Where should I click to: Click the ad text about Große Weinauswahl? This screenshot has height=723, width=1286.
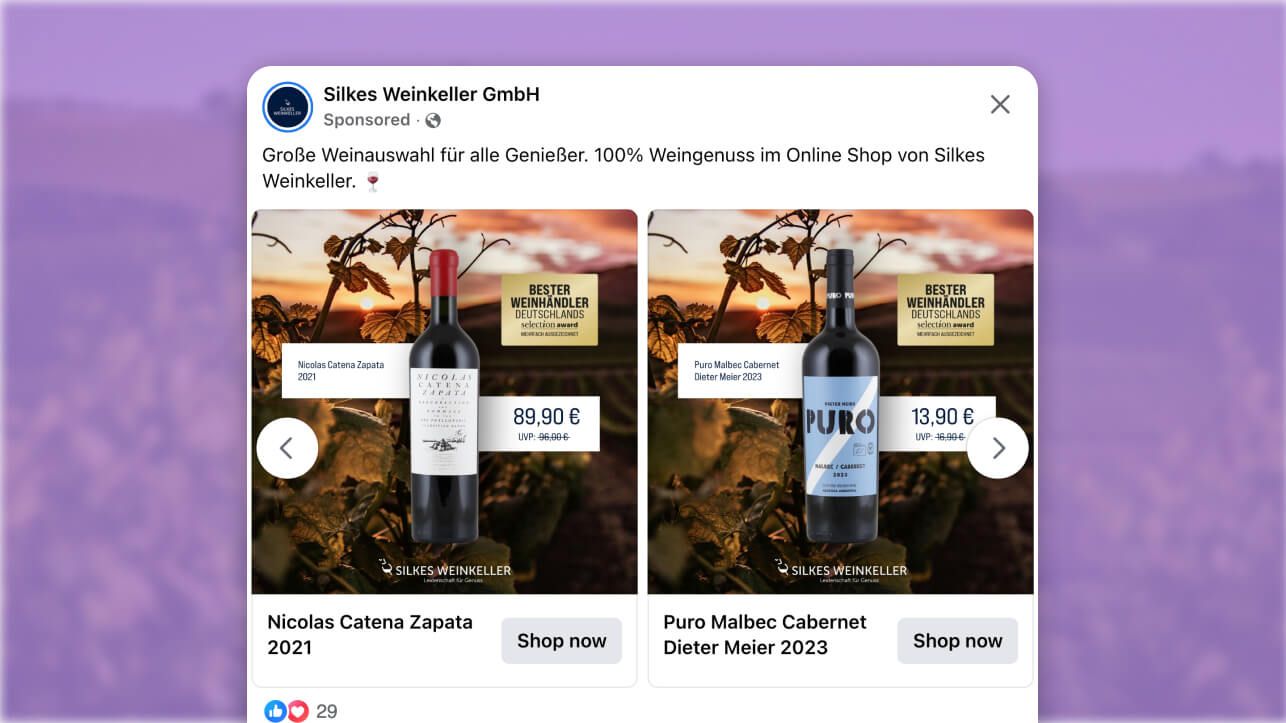pyautogui.click(x=623, y=168)
